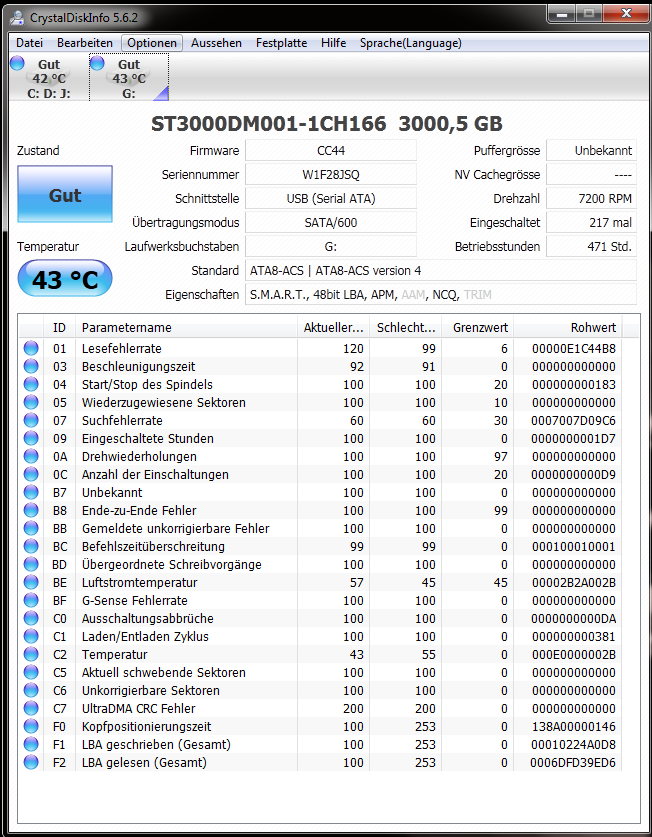Click status icon for Beschleunigungszeit row

(x=31, y=367)
